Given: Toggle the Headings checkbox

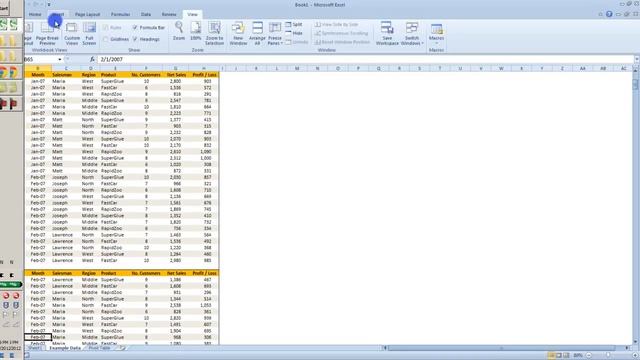Looking at the screenshot, I should (135, 39).
